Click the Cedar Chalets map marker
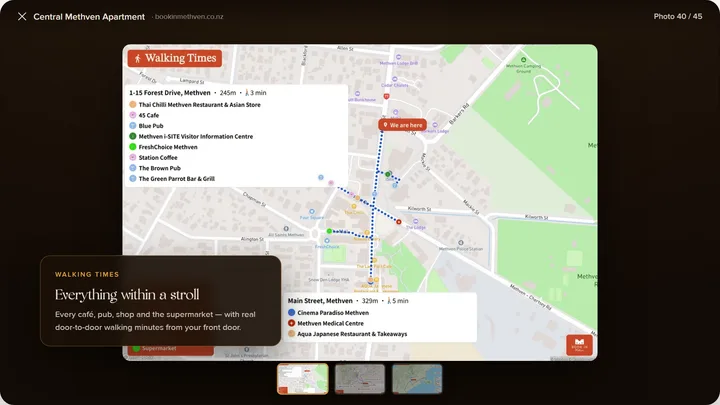Screen dimensions: 720x405 pyautogui.click(x=394, y=79)
